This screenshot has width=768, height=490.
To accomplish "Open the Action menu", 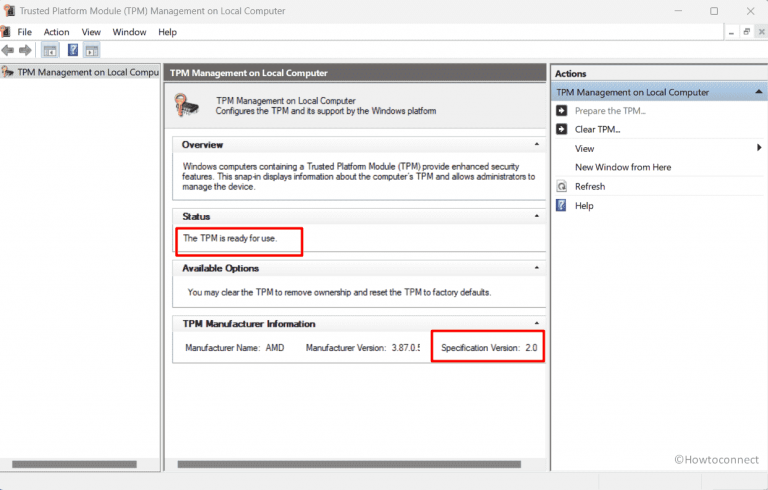I will pos(56,32).
